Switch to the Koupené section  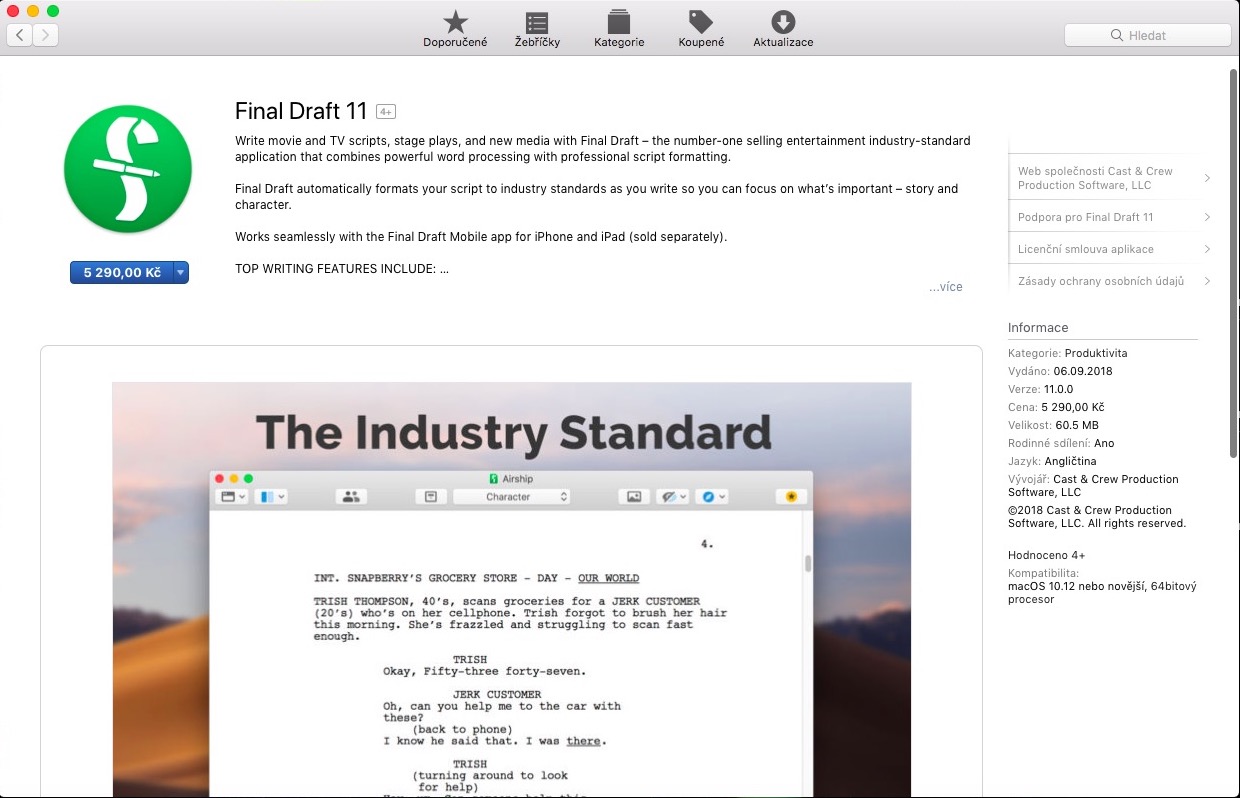click(700, 28)
